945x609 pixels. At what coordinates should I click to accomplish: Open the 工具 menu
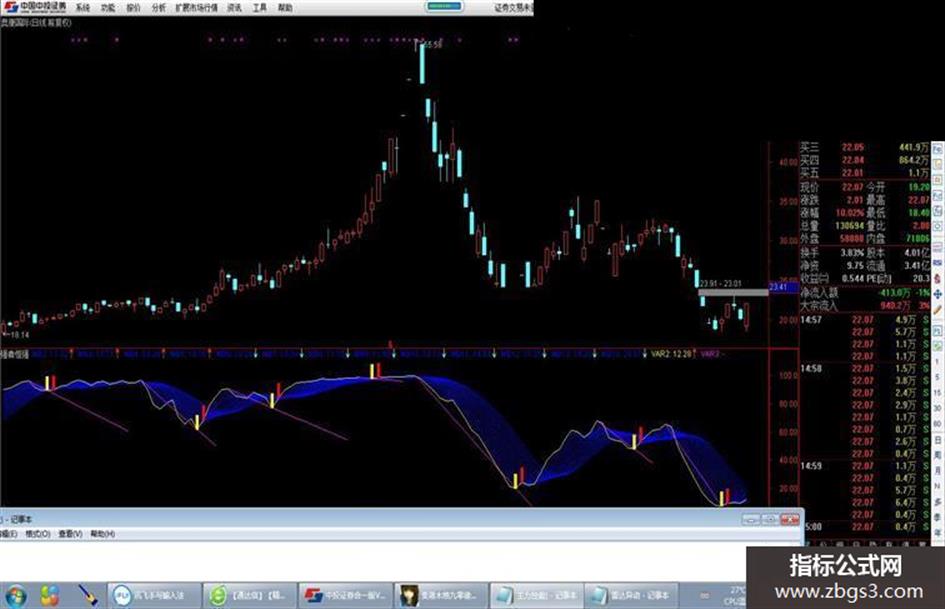pos(260,8)
